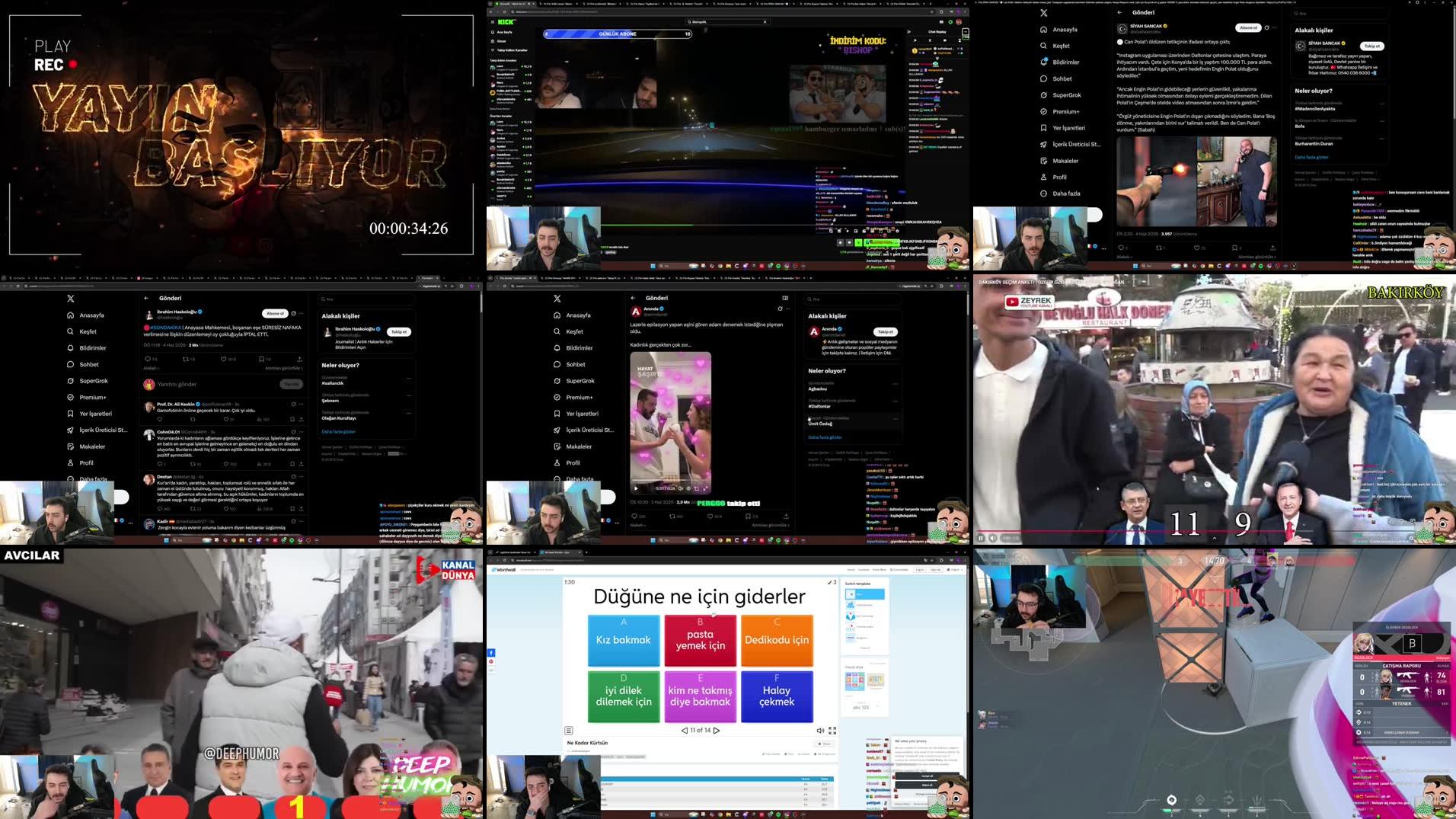
Task: Ask Grok about Prof. Dr. Ali Keskin's reply
Action: [x=293, y=405]
